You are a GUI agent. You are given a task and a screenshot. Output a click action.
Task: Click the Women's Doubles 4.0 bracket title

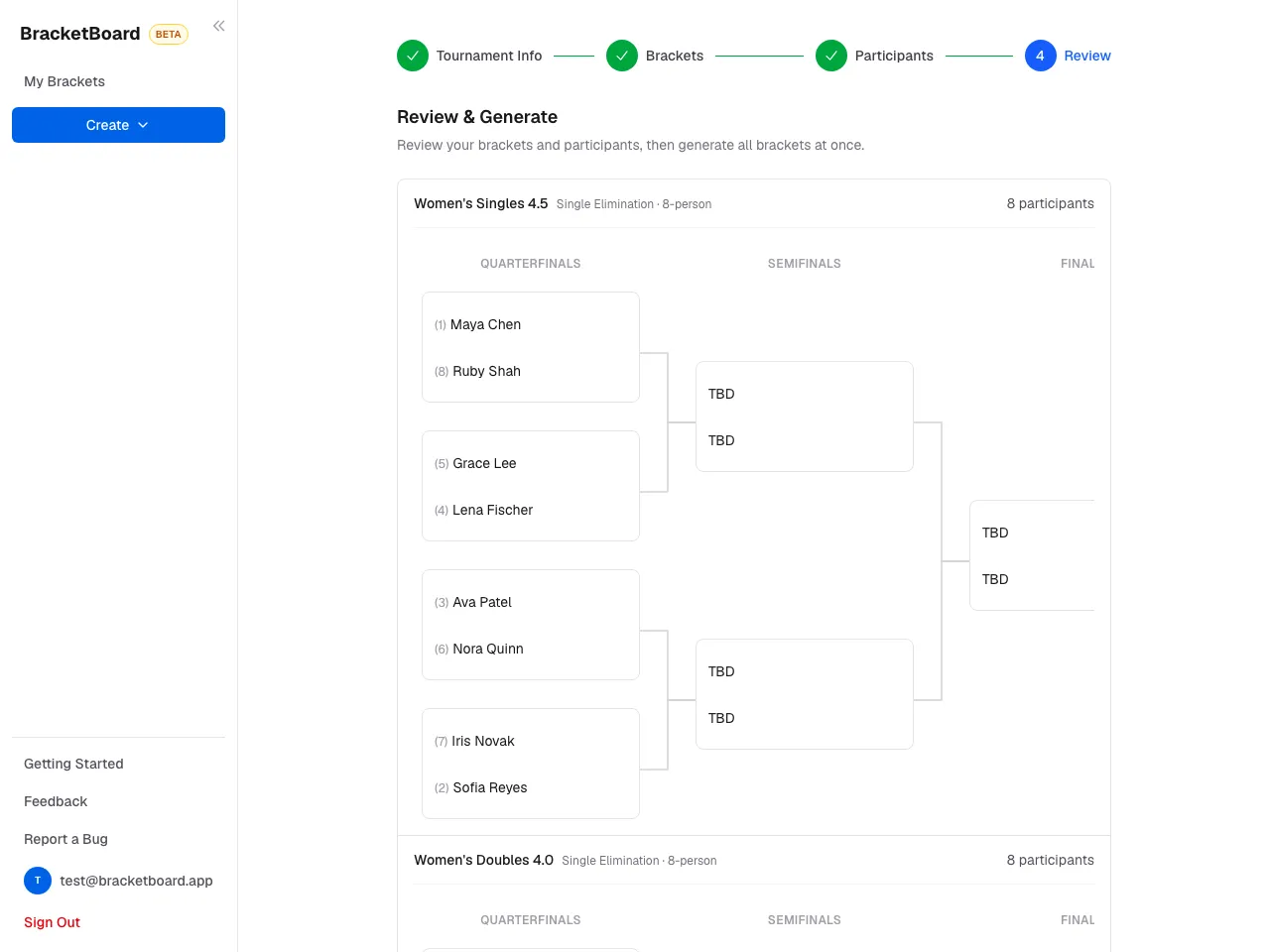click(x=483, y=860)
